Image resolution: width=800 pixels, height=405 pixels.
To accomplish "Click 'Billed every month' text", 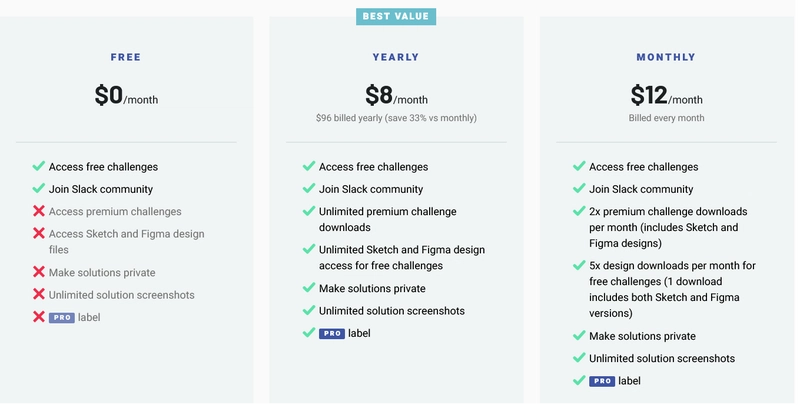I will (666, 118).
